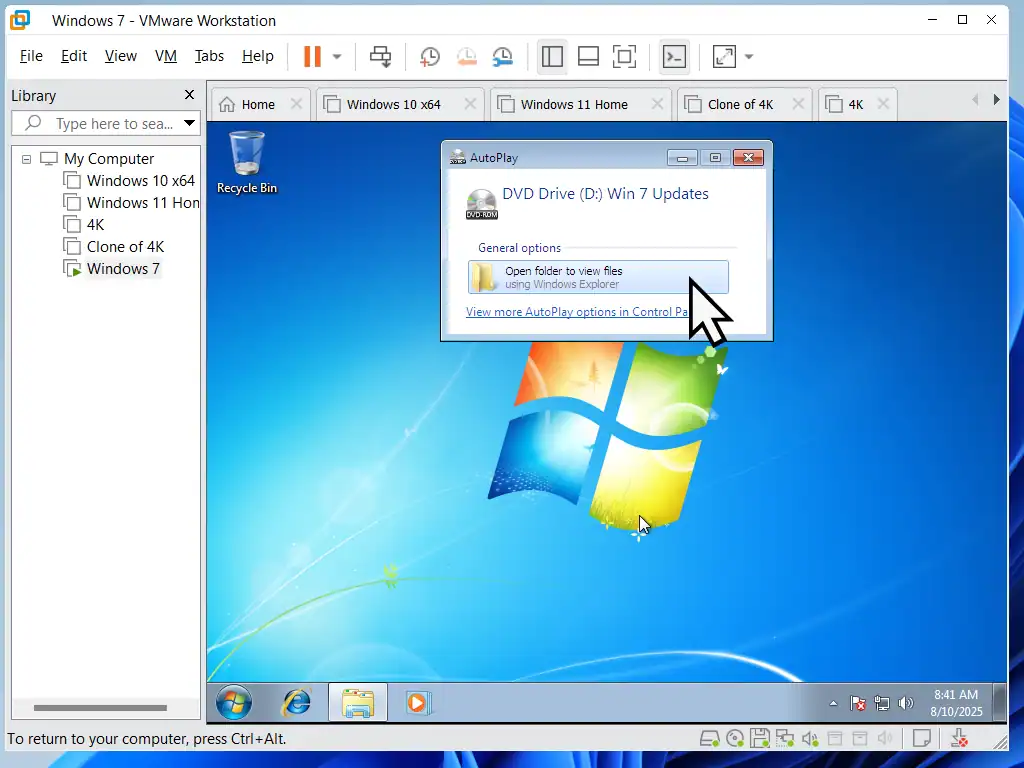Collapse the My Computer tree node

pyautogui.click(x=26, y=159)
